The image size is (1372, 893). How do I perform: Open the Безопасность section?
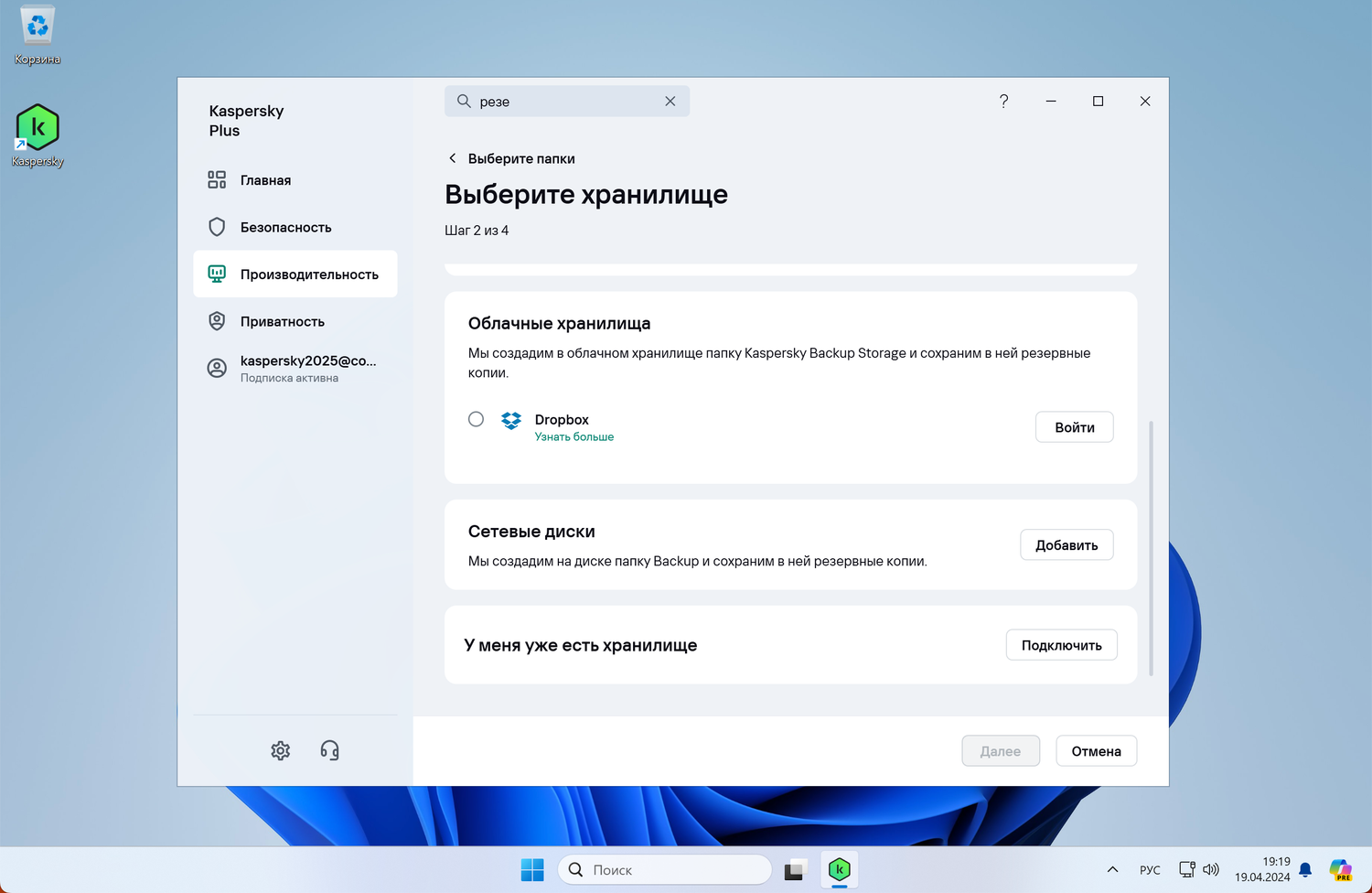[x=295, y=227]
